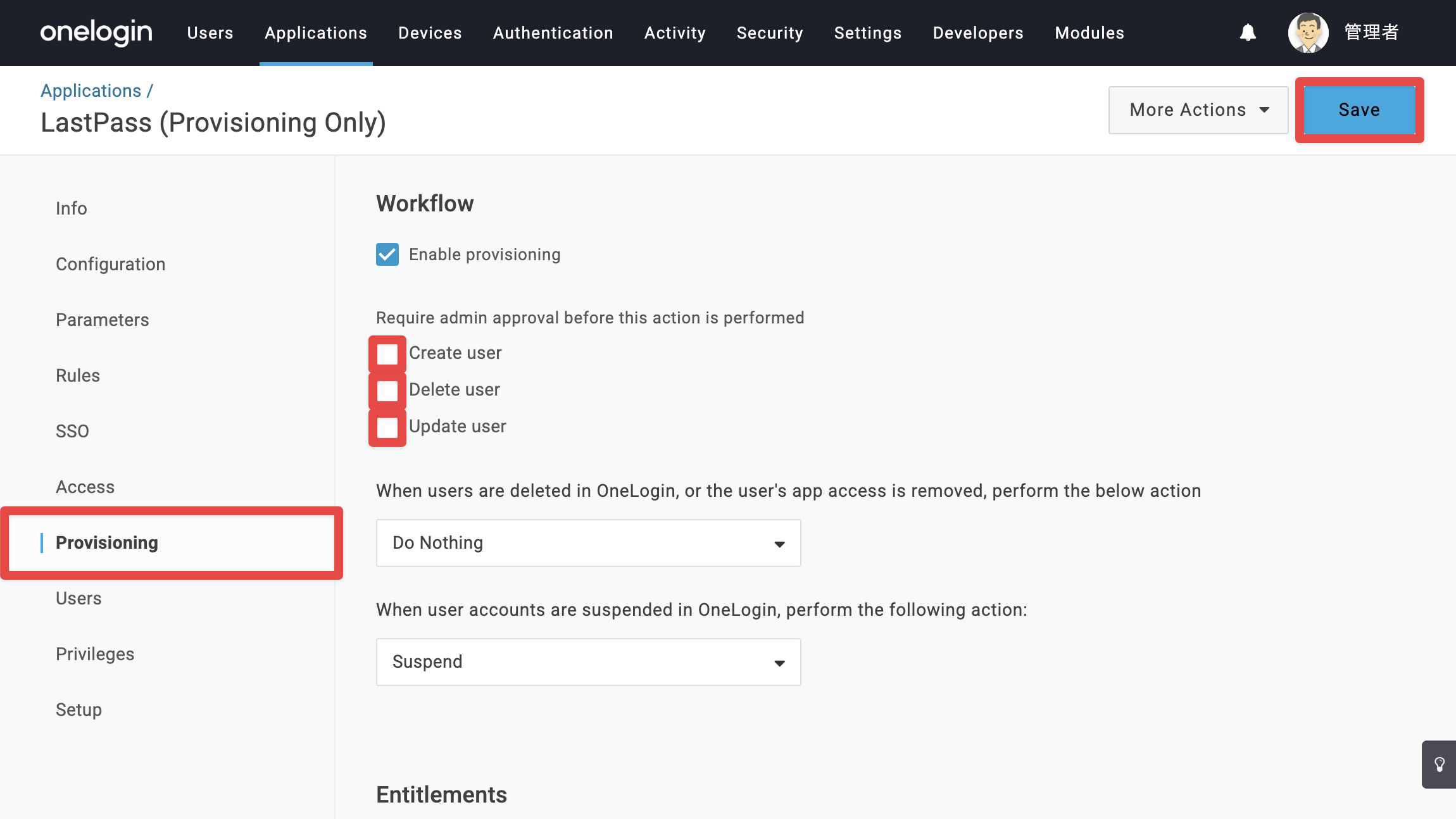The width and height of the screenshot is (1456, 819).
Task: Open the Activity menu
Action: pos(675,33)
